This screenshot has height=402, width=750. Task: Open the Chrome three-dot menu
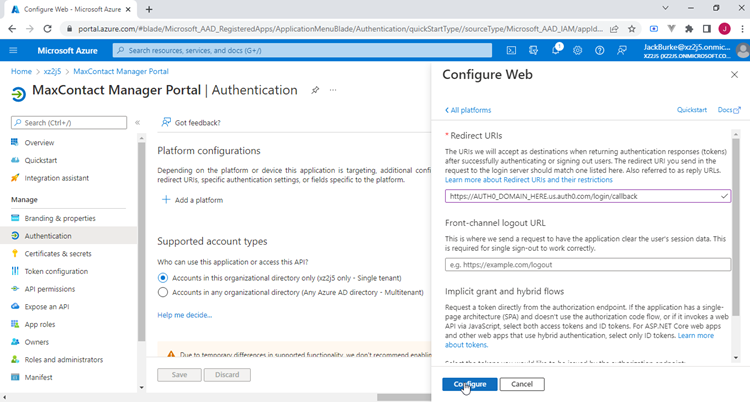tap(741, 29)
